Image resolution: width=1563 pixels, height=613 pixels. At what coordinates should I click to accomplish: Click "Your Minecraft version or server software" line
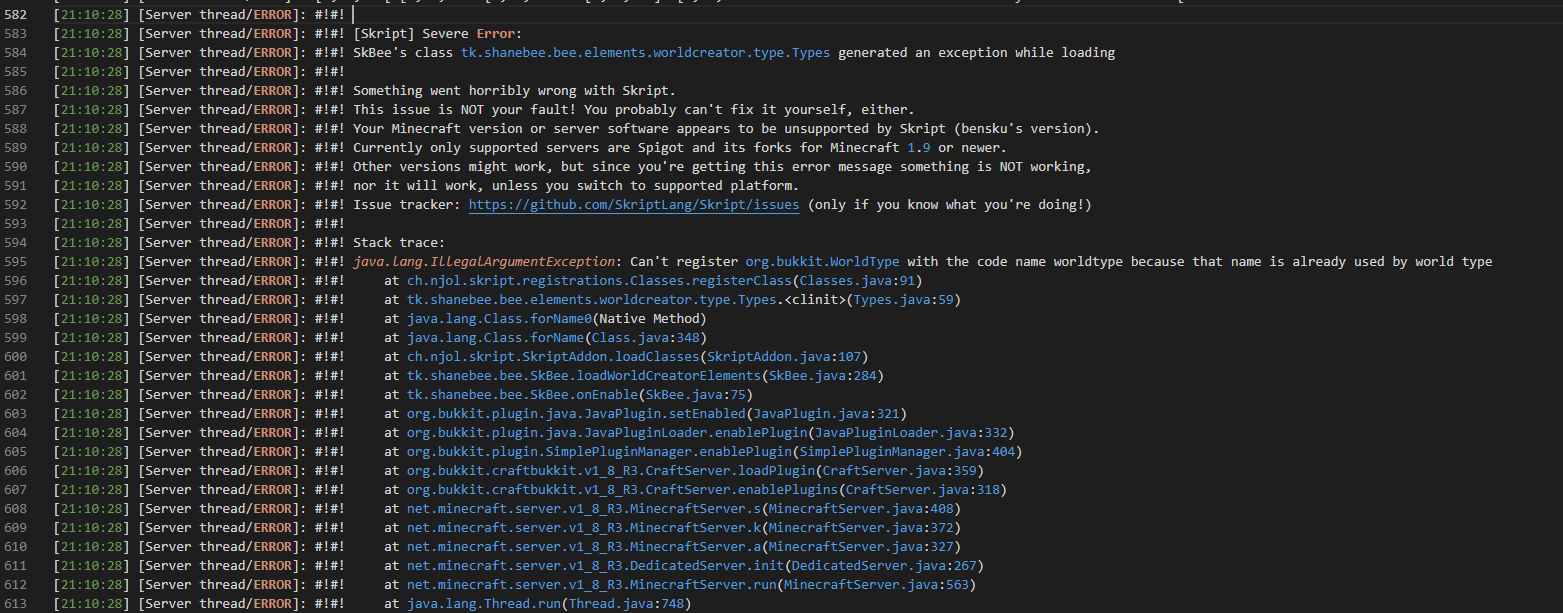[x=726, y=128]
